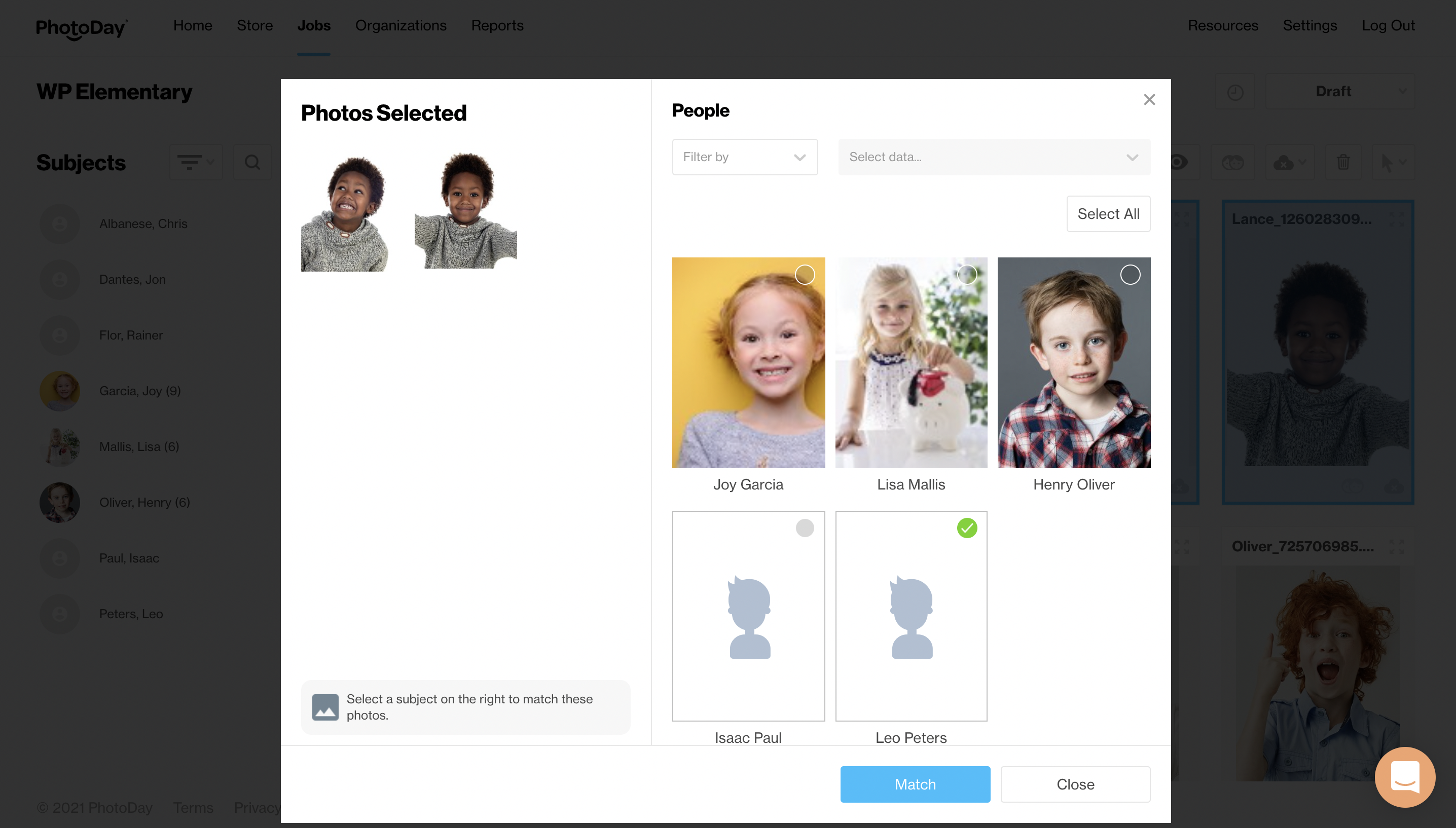This screenshot has width=1456, height=828.
Task: Click the Select All button
Action: coord(1108,214)
